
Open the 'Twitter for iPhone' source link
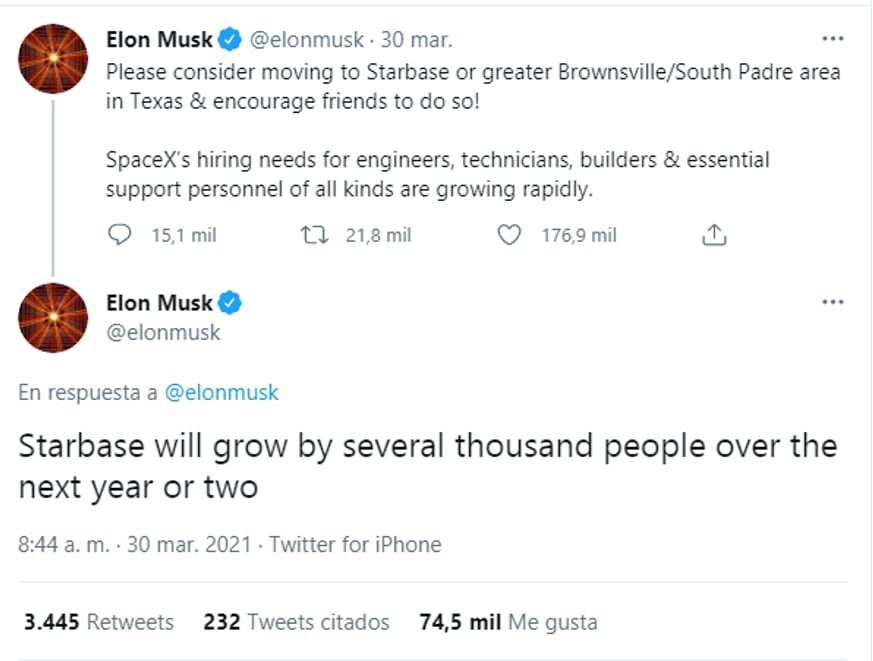tap(355, 545)
